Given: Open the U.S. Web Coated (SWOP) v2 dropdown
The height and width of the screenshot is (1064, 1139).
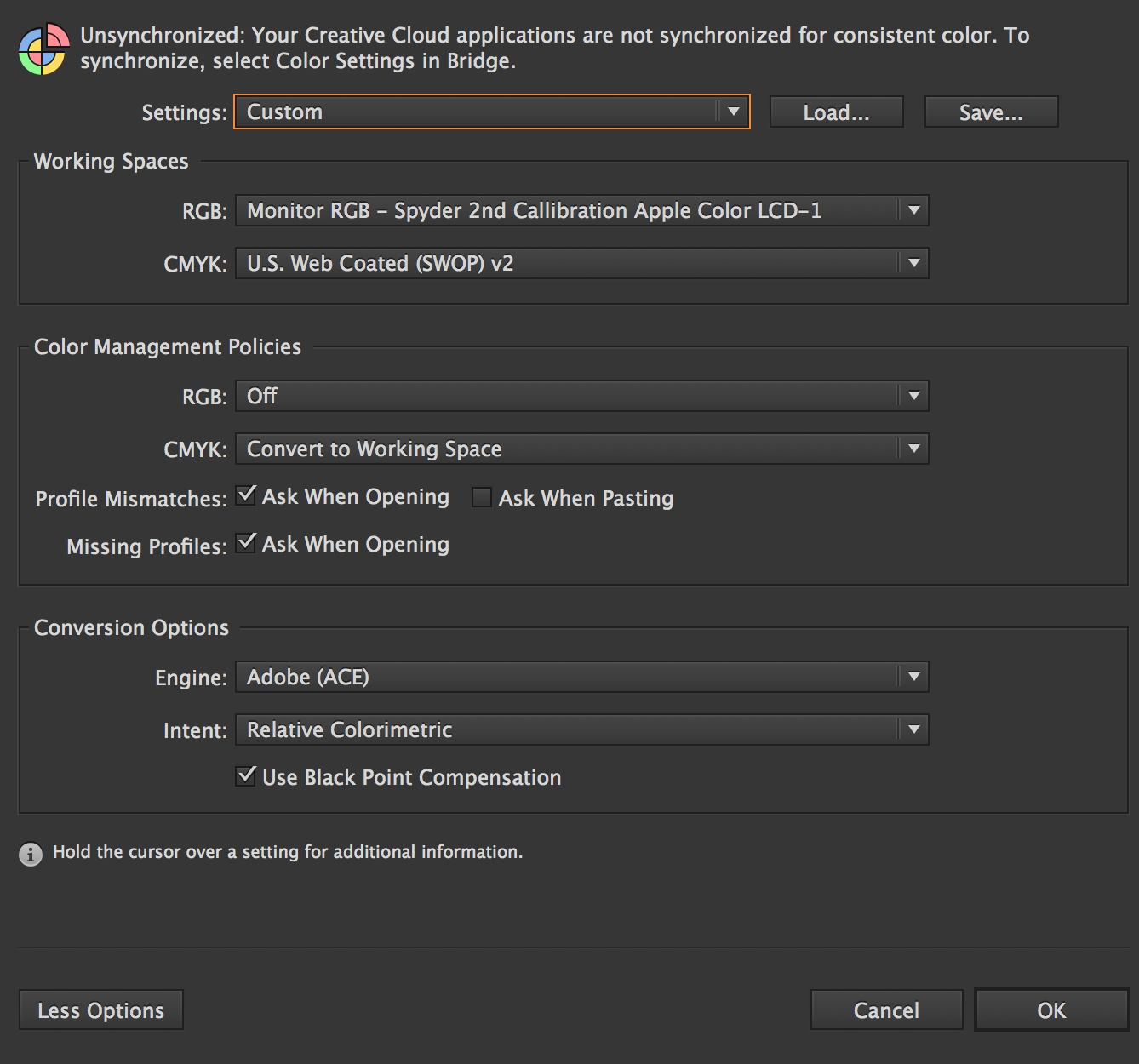Looking at the screenshot, I should point(581,263).
